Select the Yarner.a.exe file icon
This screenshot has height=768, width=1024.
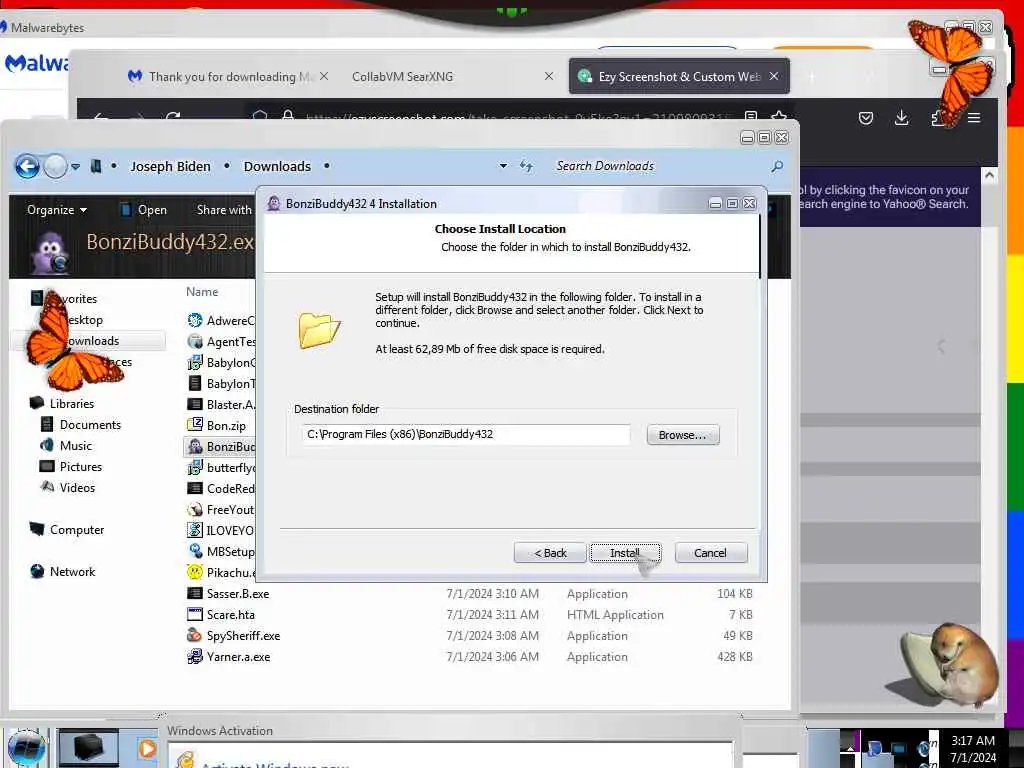pos(195,656)
